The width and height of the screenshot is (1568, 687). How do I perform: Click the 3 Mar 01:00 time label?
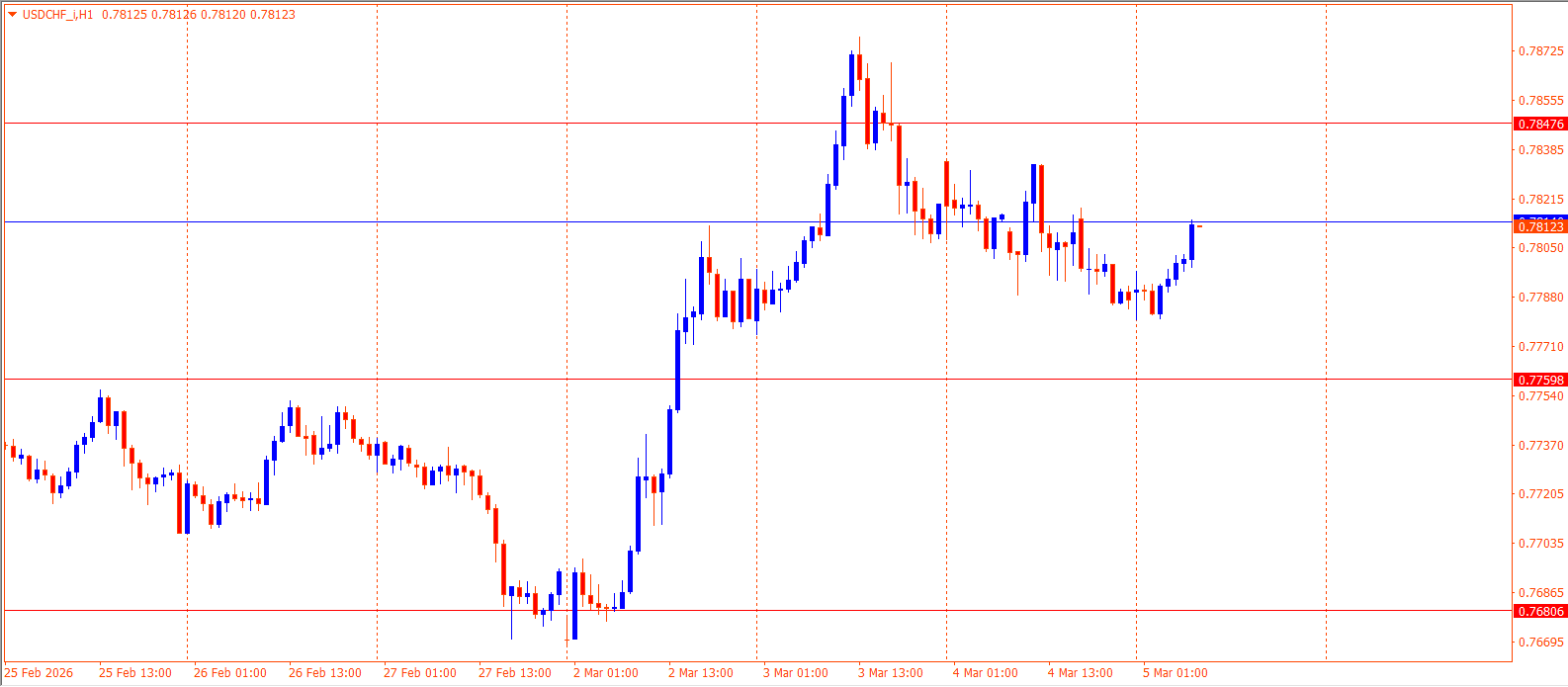click(x=796, y=673)
